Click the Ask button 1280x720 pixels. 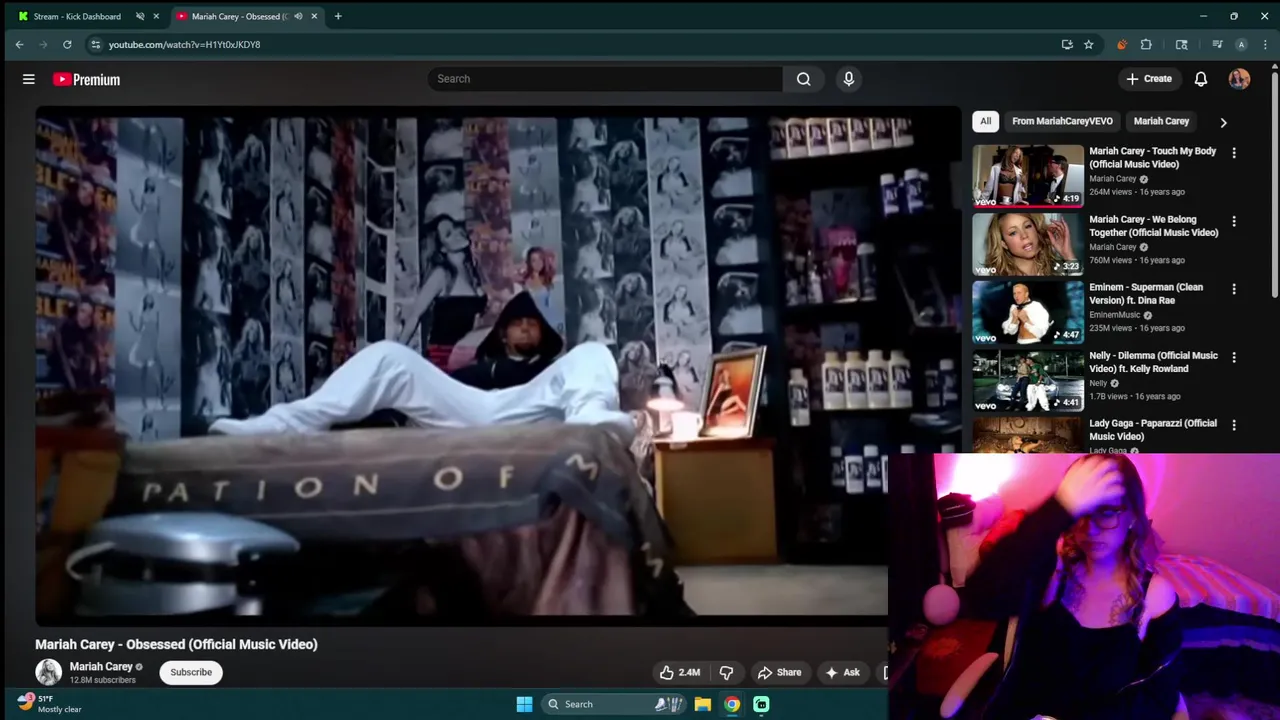(x=842, y=672)
